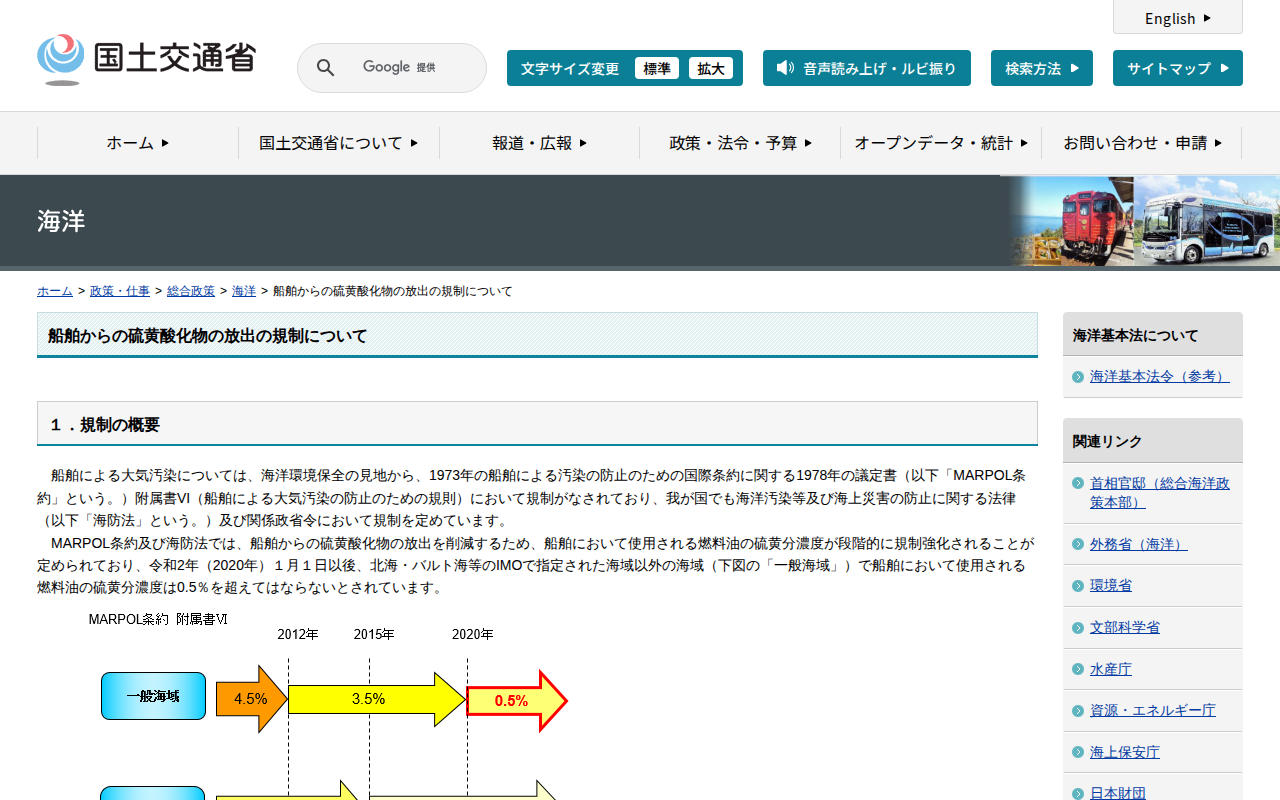
Task: Click the 文字サイズ変更 label
Action: (x=570, y=68)
